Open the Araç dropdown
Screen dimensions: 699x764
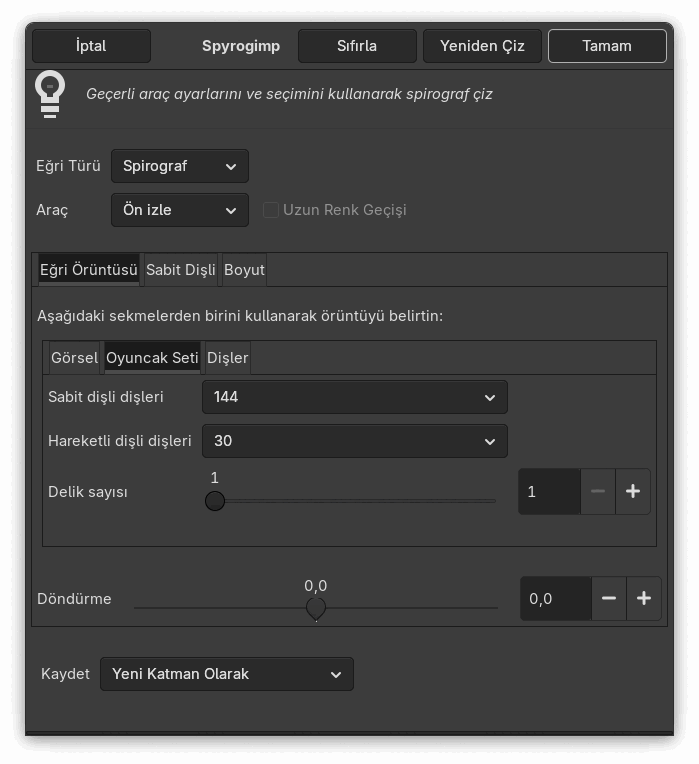tap(180, 210)
